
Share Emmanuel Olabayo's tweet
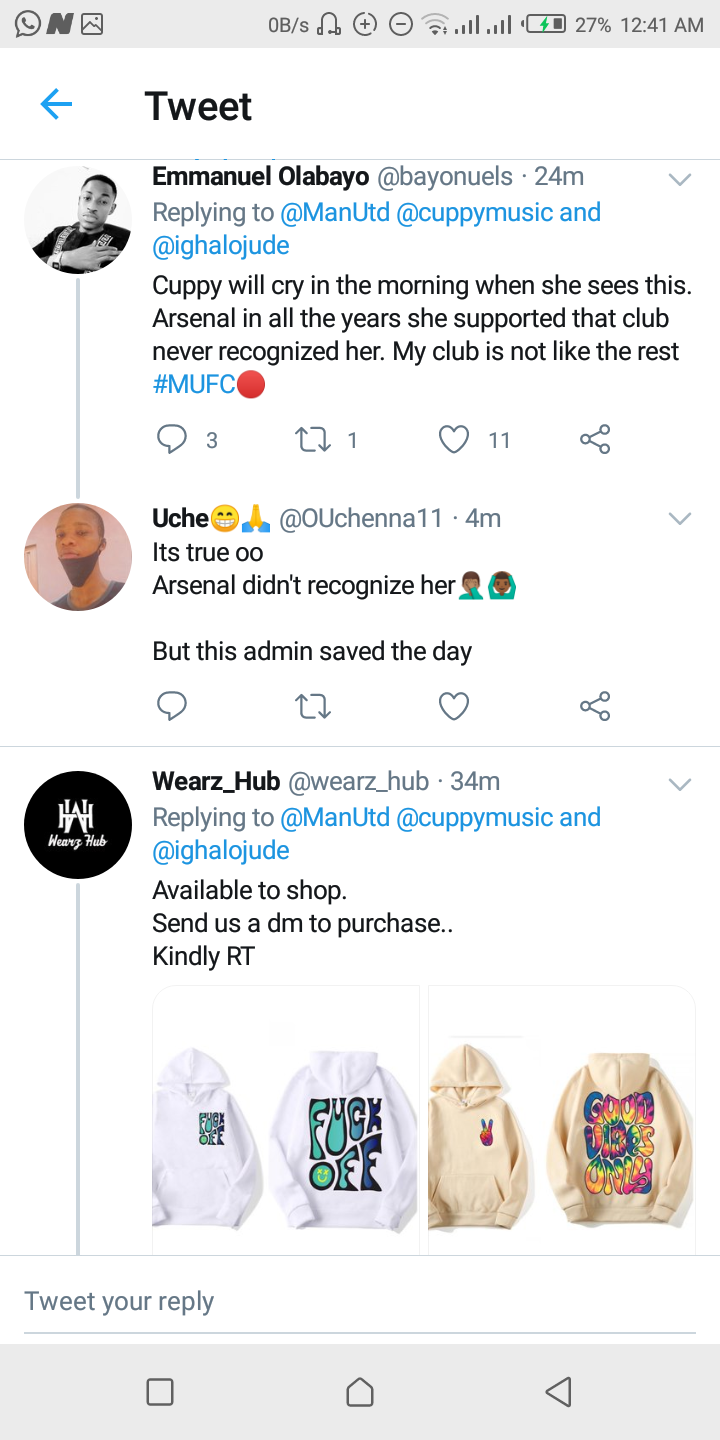(595, 439)
